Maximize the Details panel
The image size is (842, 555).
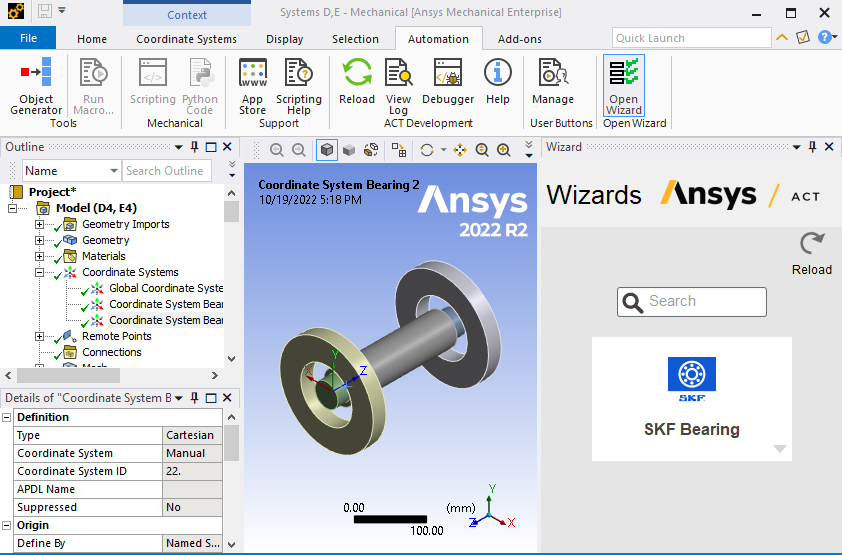click(x=211, y=398)
